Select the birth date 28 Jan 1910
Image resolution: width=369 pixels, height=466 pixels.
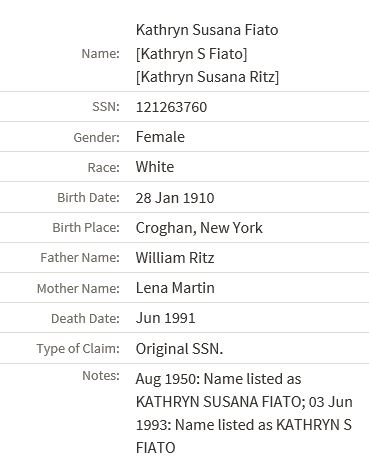coord(175,198)
